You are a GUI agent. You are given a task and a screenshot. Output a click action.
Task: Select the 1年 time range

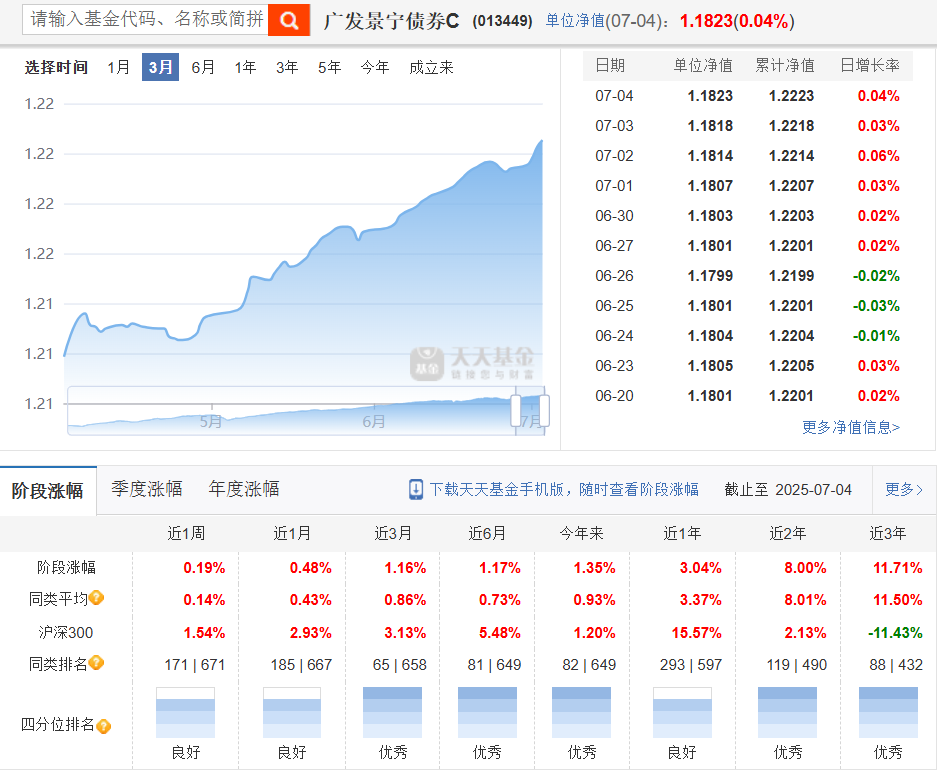coord(245,67)
